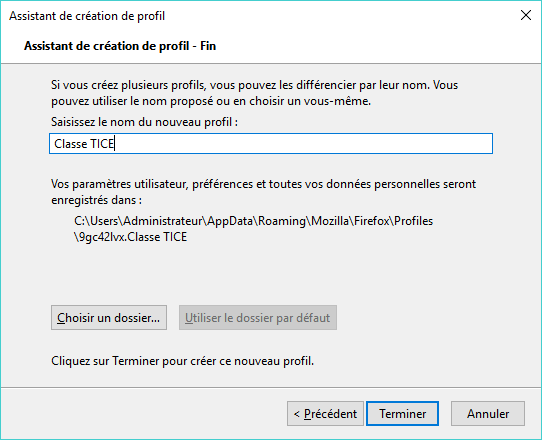The image size is (542, 440).
Task: Click the '\9gc42lvx.Classe TICE' folder name line
Action: point(131,237)
